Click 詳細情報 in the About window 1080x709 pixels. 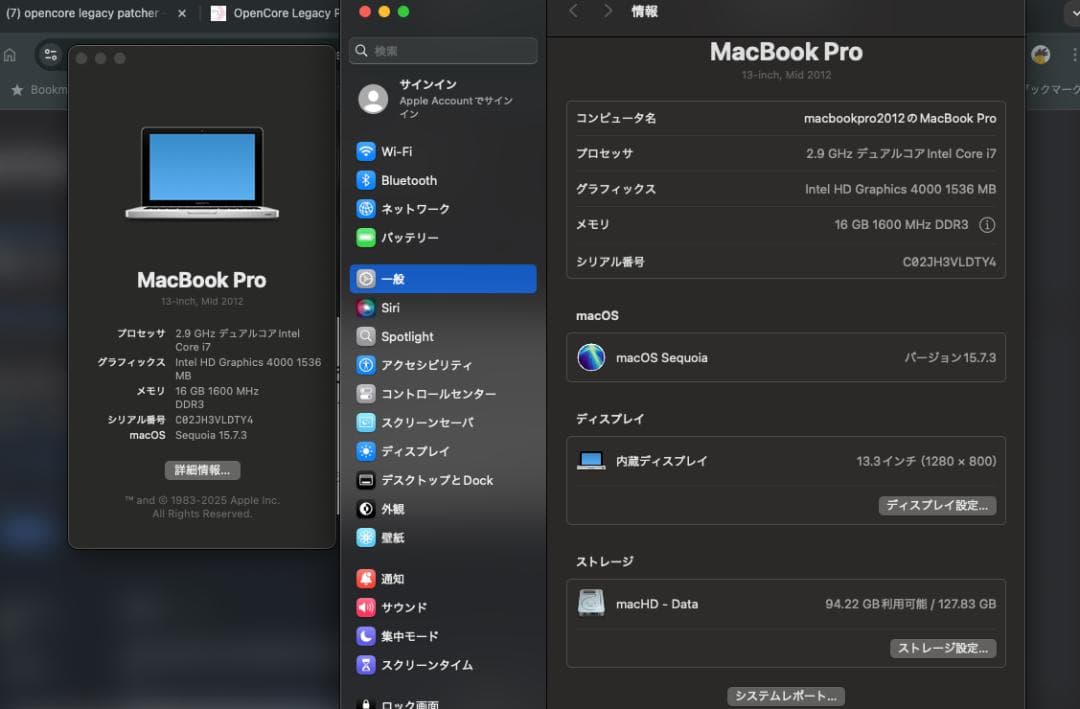pos(202,470)
